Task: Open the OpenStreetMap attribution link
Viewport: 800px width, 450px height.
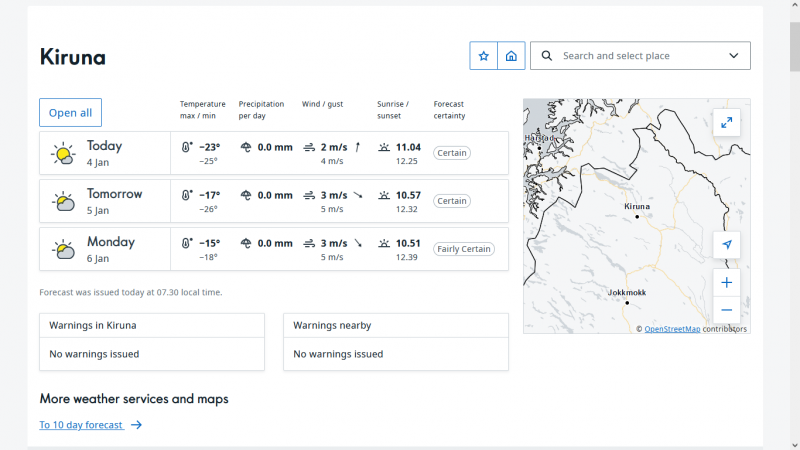Action: click(671, 329)
